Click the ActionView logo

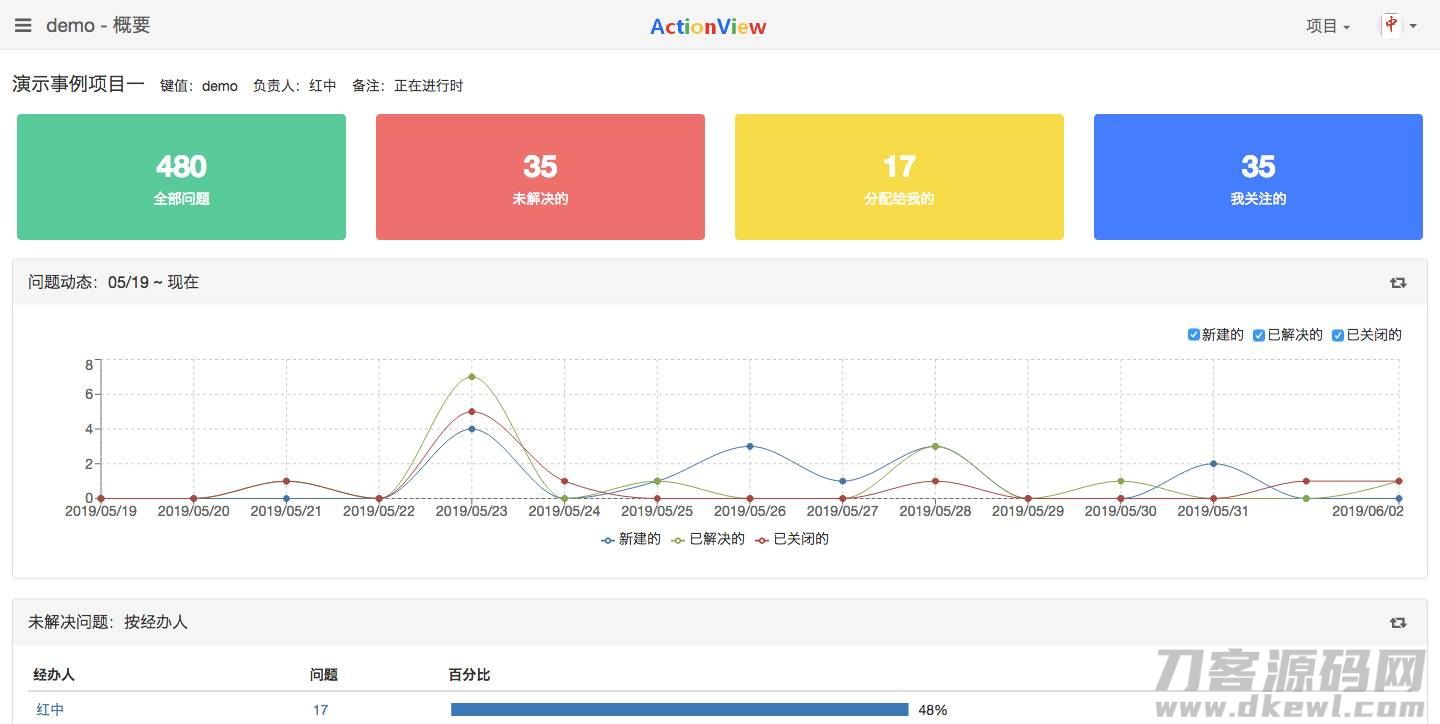(708, 27)
